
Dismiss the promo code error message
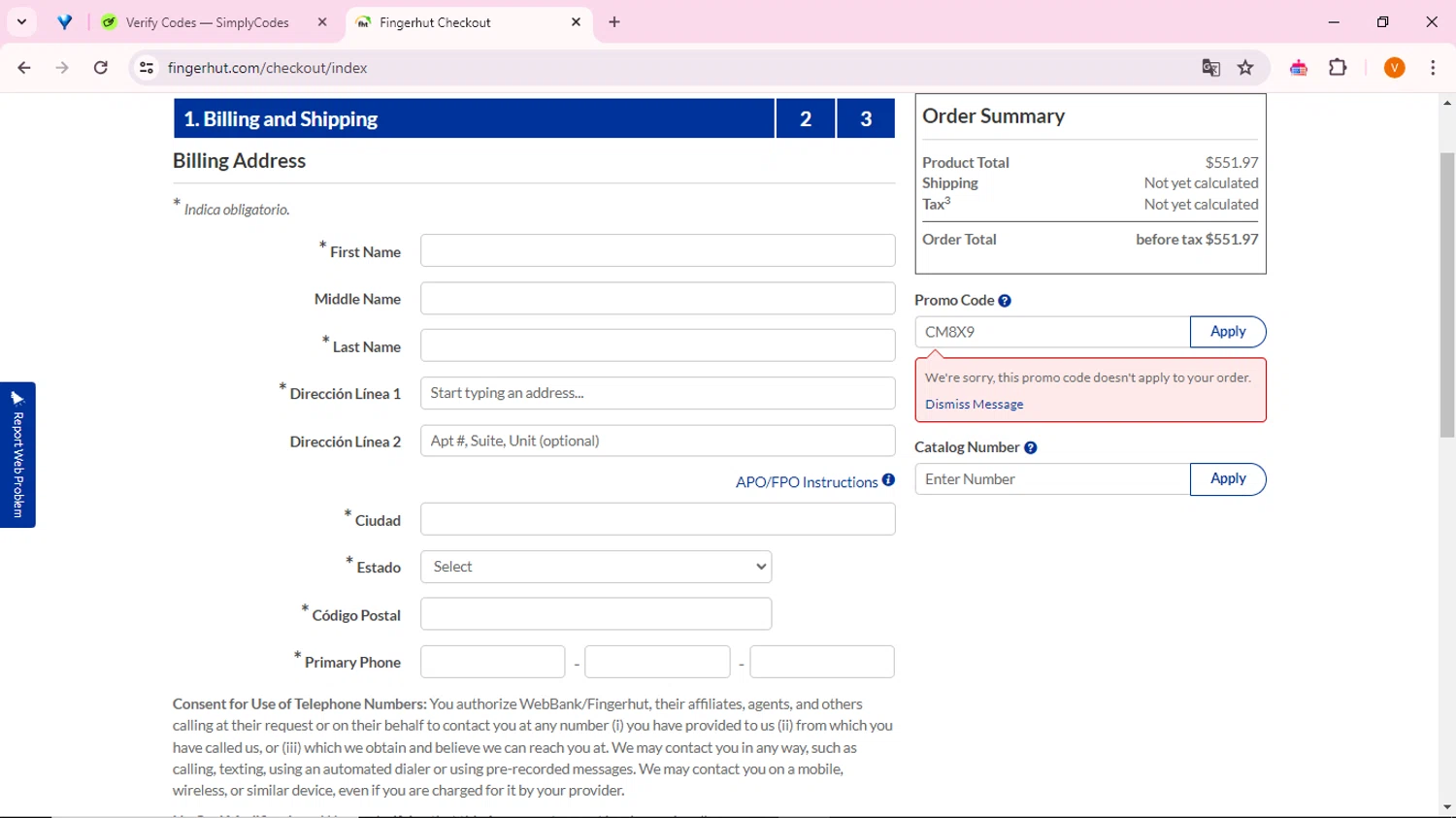click(x=974, y=405)
